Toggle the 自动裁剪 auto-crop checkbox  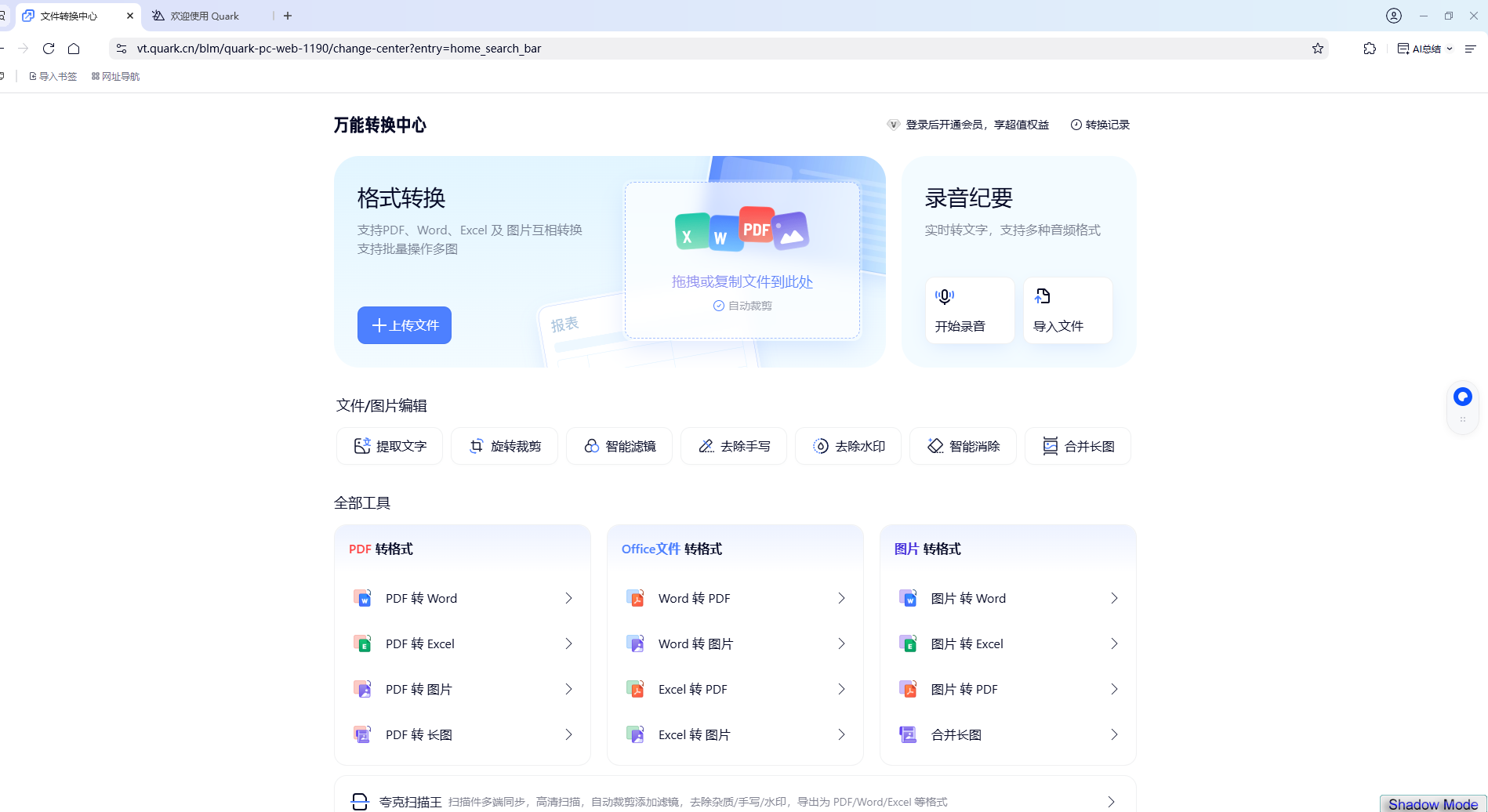tap(718, 306)
